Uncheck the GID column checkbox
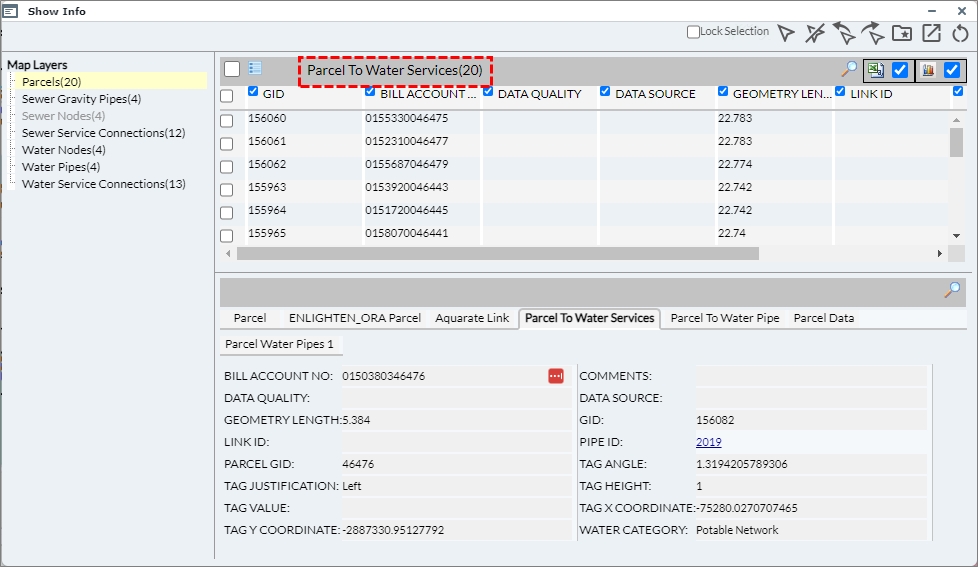Viewport: 978px width, 567px height. pyautogui.click(x=254, y=92)
